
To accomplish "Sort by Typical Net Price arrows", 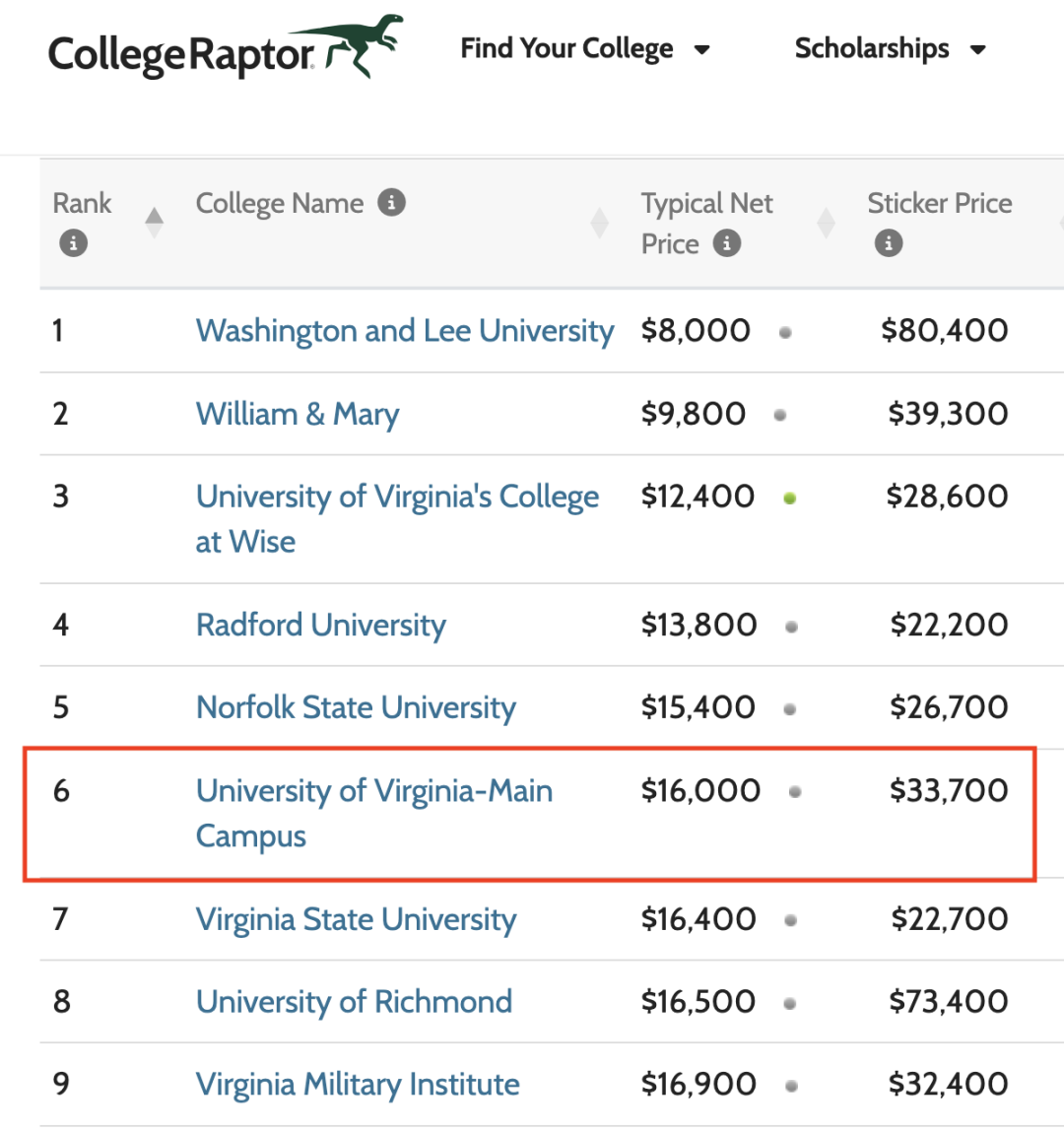I will point(826,223).
